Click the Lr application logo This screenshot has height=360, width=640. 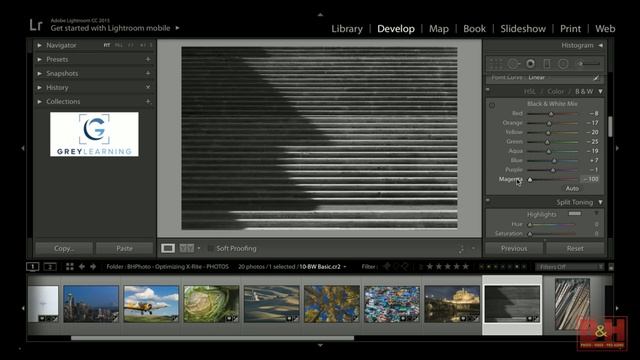(x=36, y=25)
